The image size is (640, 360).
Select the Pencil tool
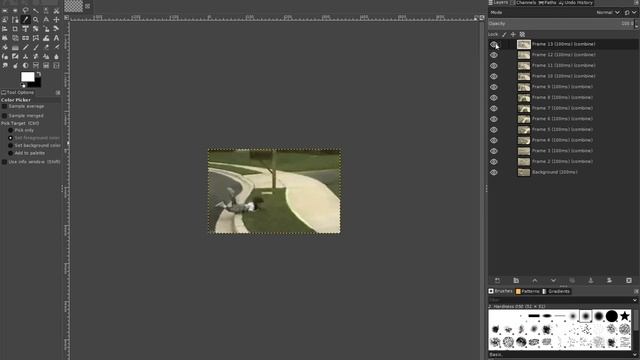tap(25, 47)
